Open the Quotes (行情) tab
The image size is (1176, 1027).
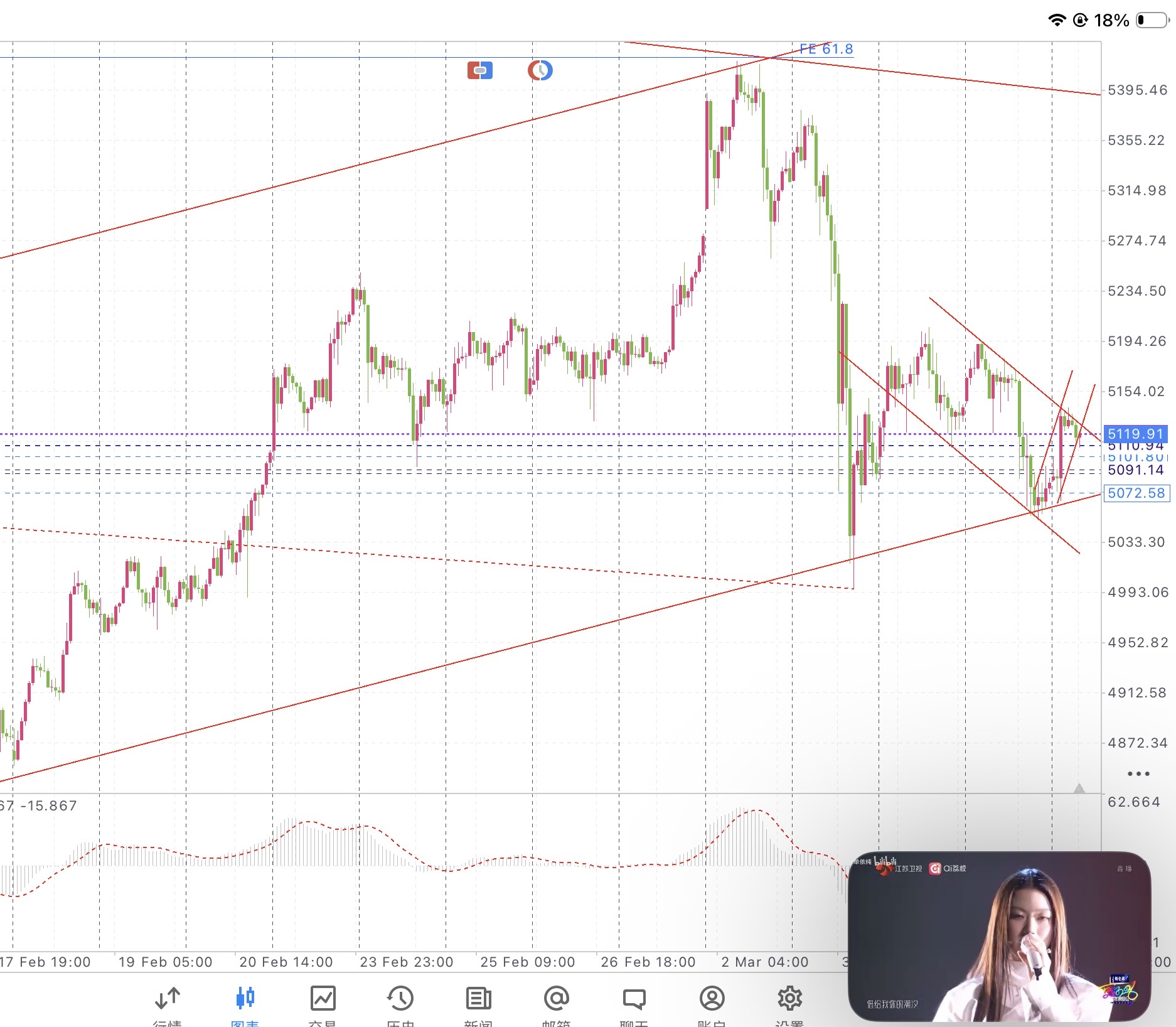[168, 999]
